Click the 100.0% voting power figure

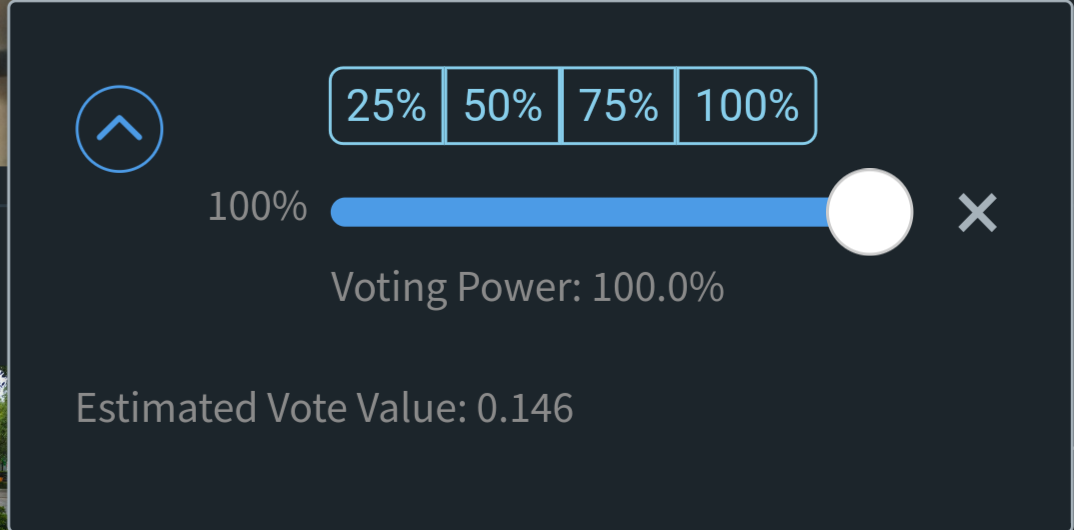click(x=658, y=287)
